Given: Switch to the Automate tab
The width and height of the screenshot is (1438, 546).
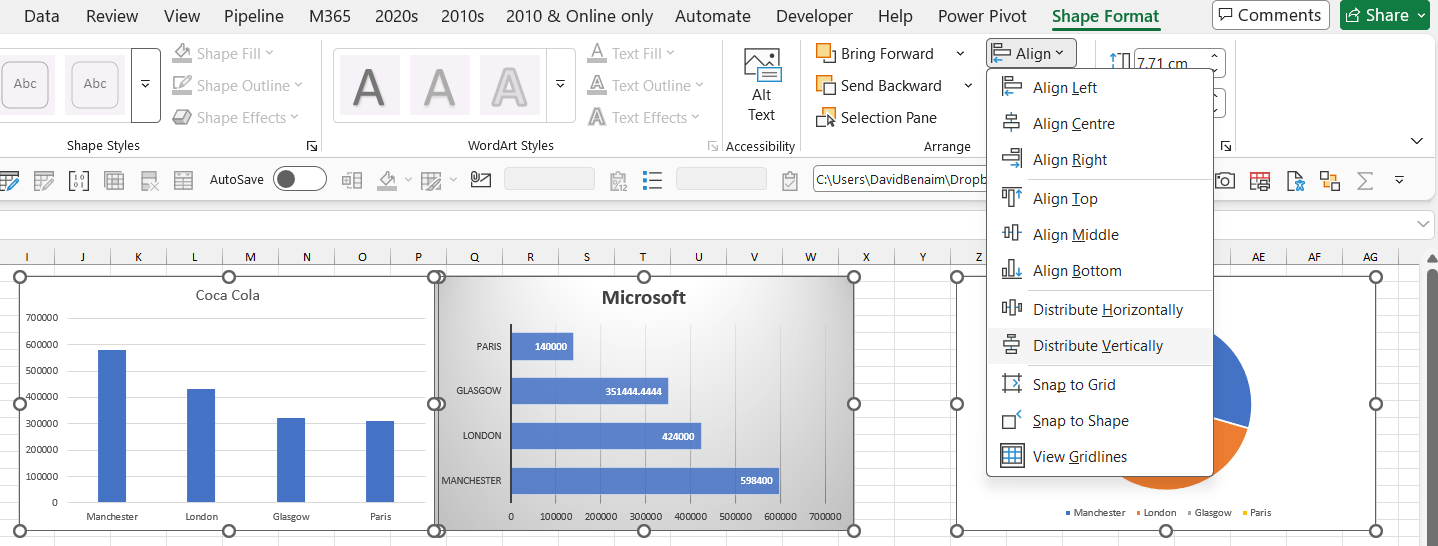Looking at the screenshot, I should (x=713, y=16).
